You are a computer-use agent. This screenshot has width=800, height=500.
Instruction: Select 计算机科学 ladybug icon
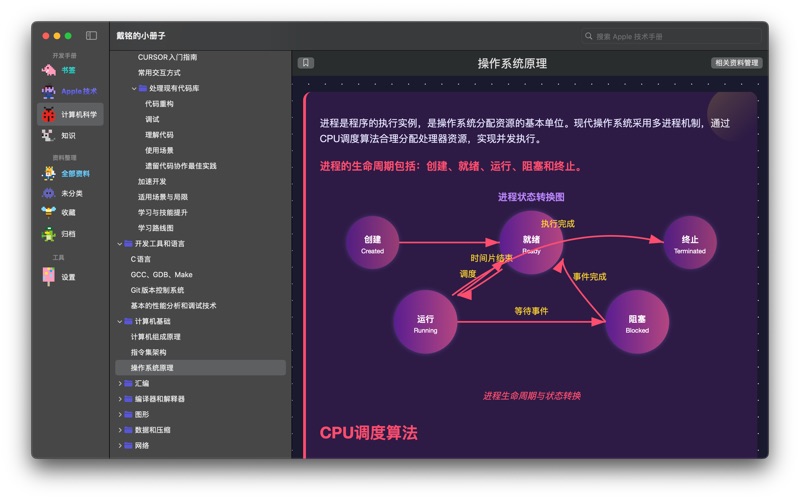(48, 114)
